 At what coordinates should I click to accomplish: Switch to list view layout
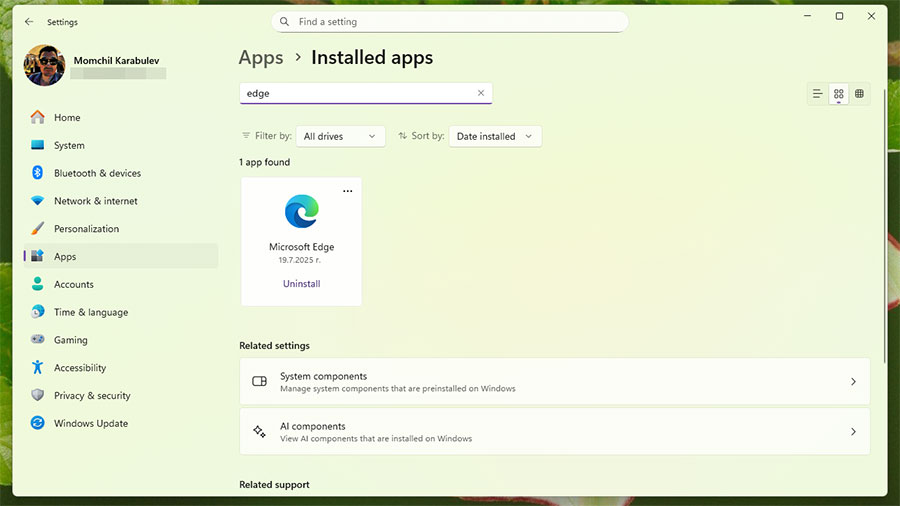[817, 94]
